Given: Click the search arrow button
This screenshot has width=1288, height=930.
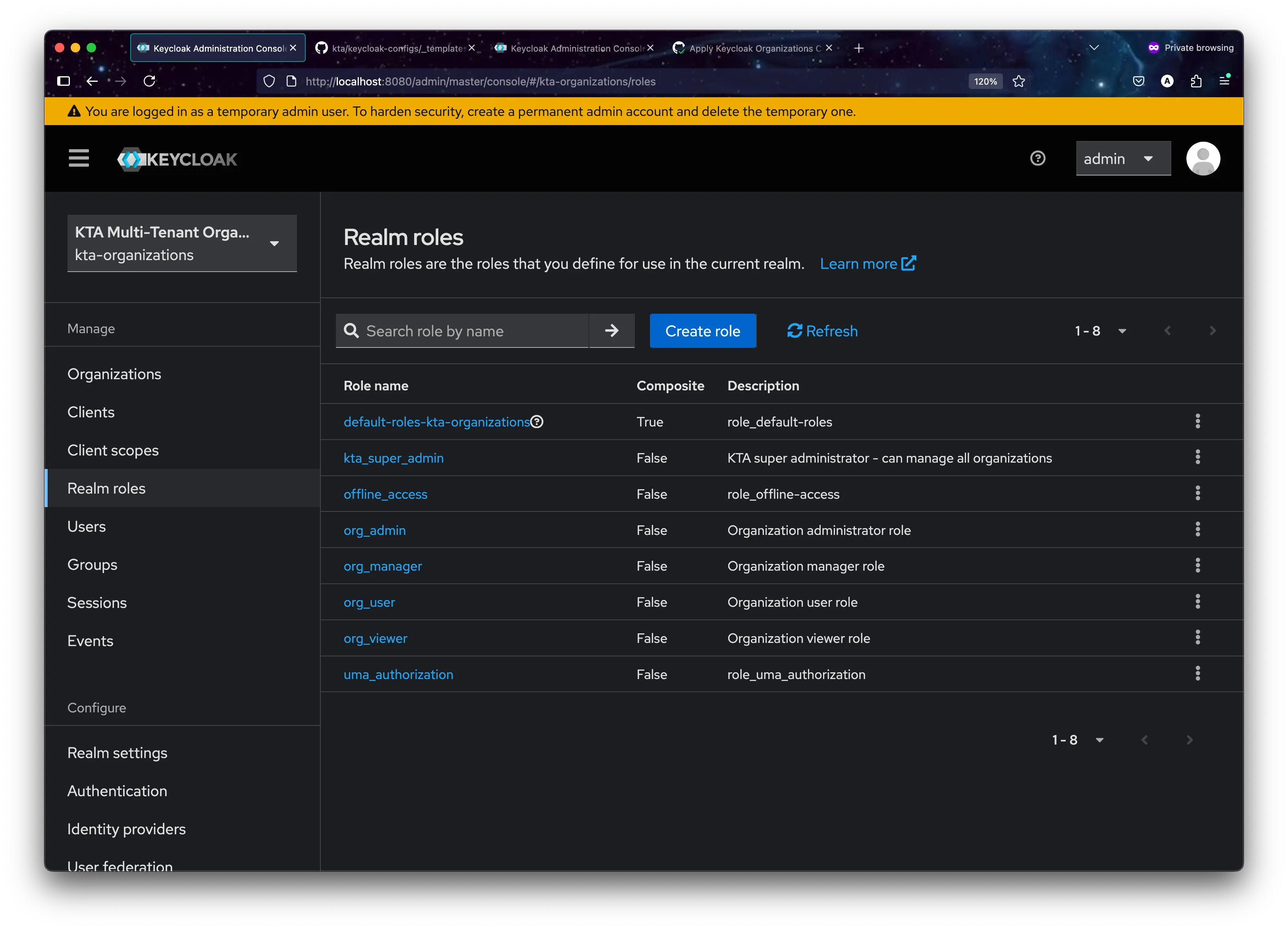Looking at the screenshot, I should point(611,331).
